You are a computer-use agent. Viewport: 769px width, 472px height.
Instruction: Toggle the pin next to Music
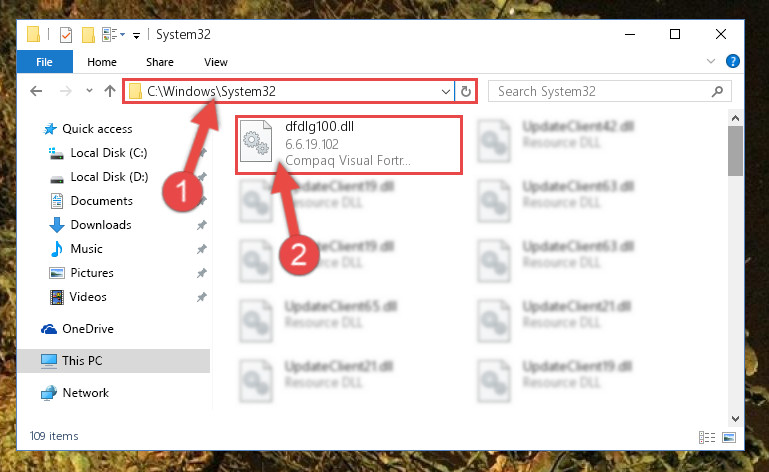coord(202,249)
